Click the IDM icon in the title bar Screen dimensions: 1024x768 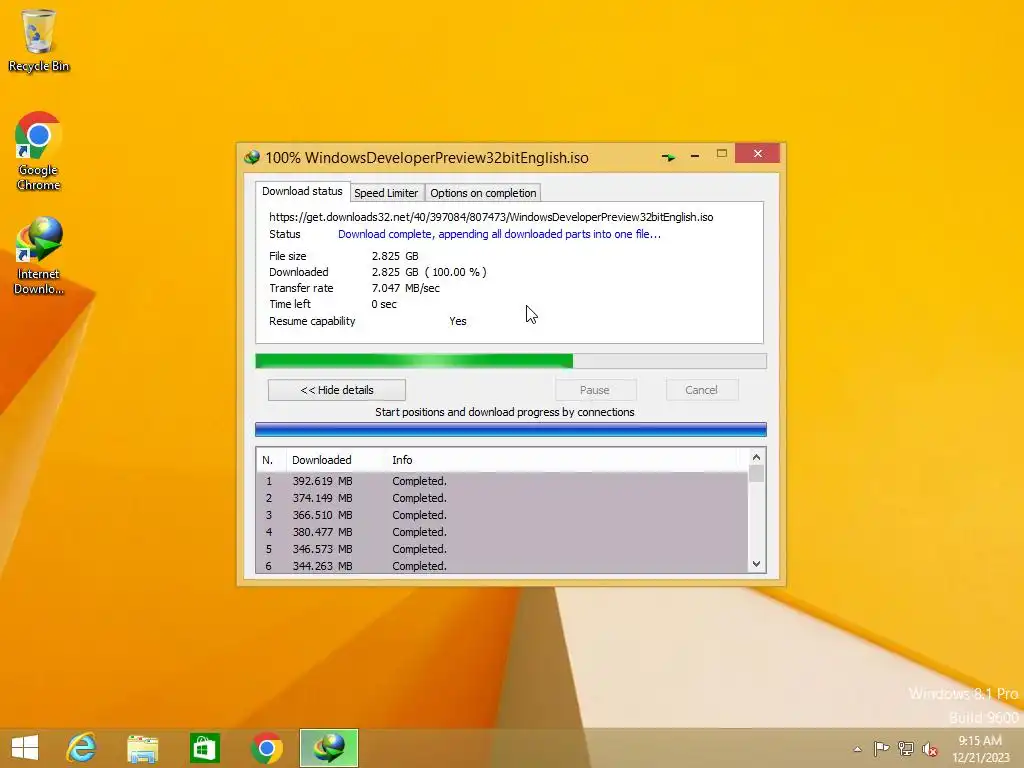point(251,157)
